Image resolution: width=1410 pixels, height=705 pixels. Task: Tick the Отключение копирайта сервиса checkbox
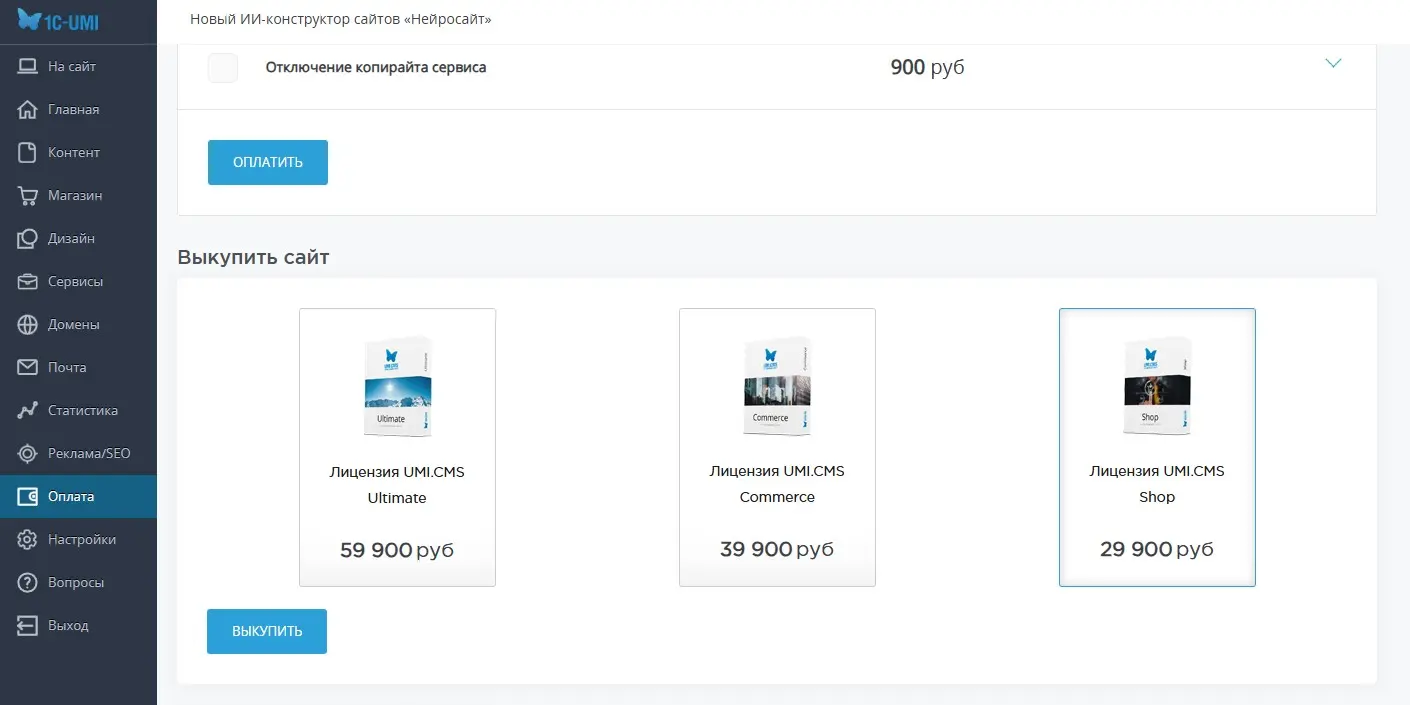(223, 68)
